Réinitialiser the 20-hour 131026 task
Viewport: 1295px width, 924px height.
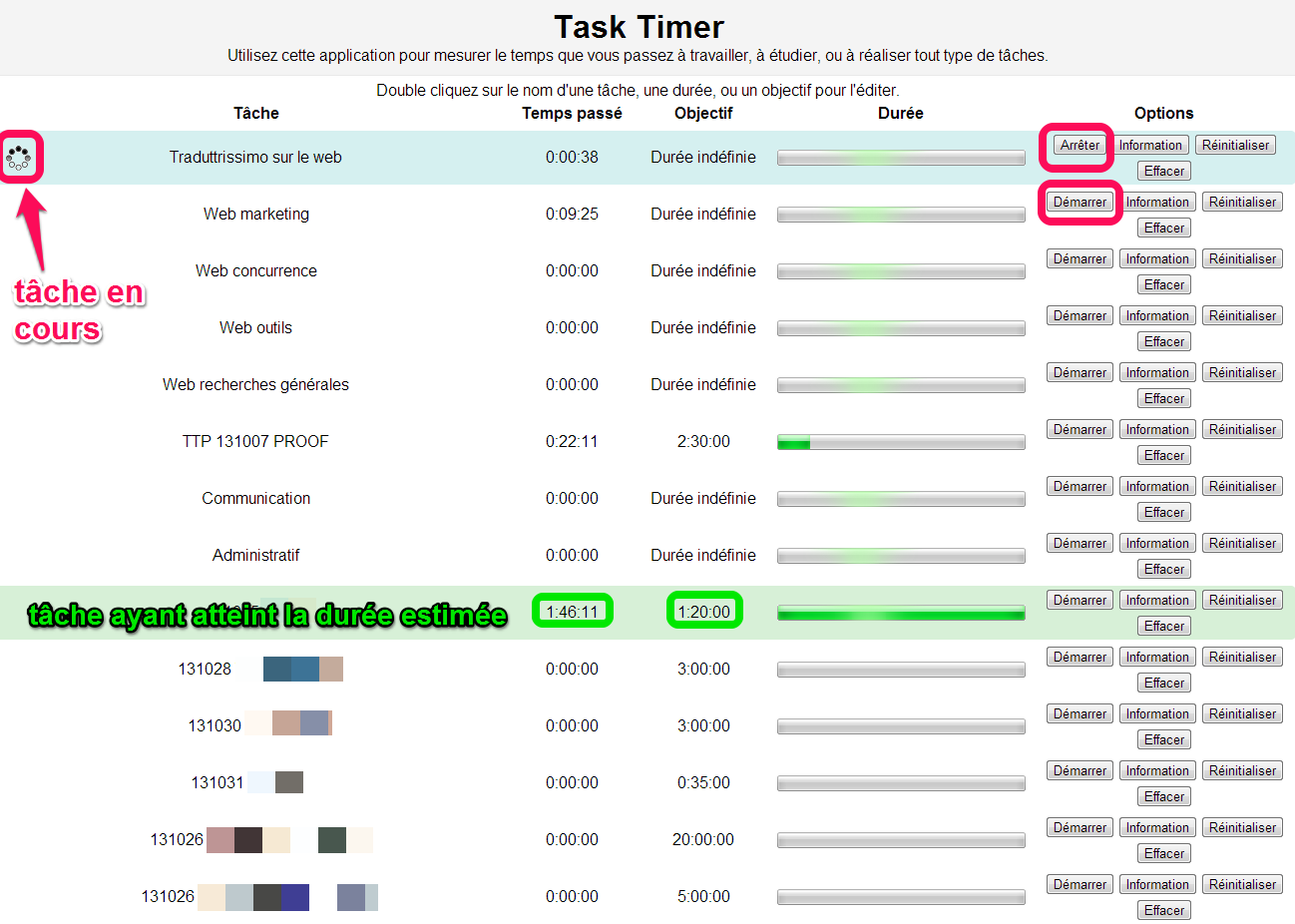1241,826
